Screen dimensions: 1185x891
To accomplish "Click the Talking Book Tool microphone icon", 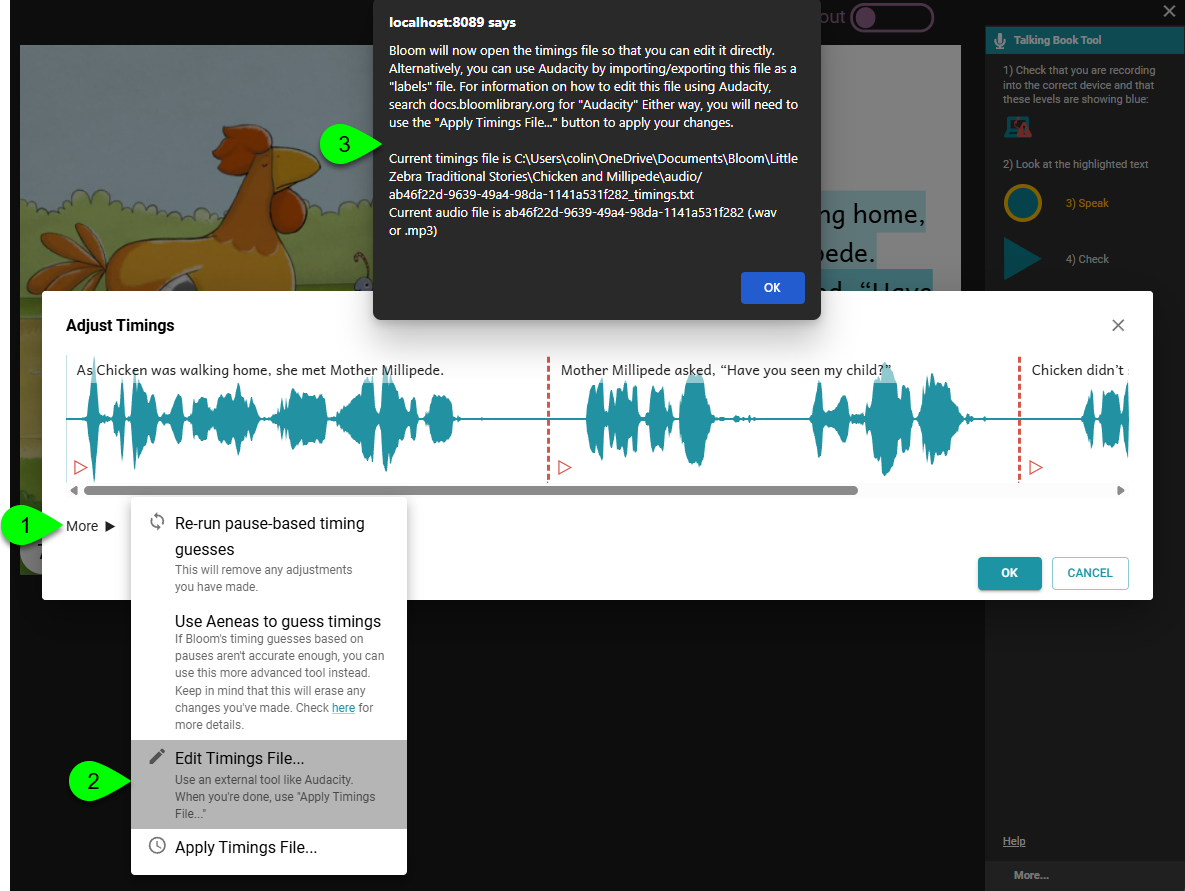I will 1000,40.
